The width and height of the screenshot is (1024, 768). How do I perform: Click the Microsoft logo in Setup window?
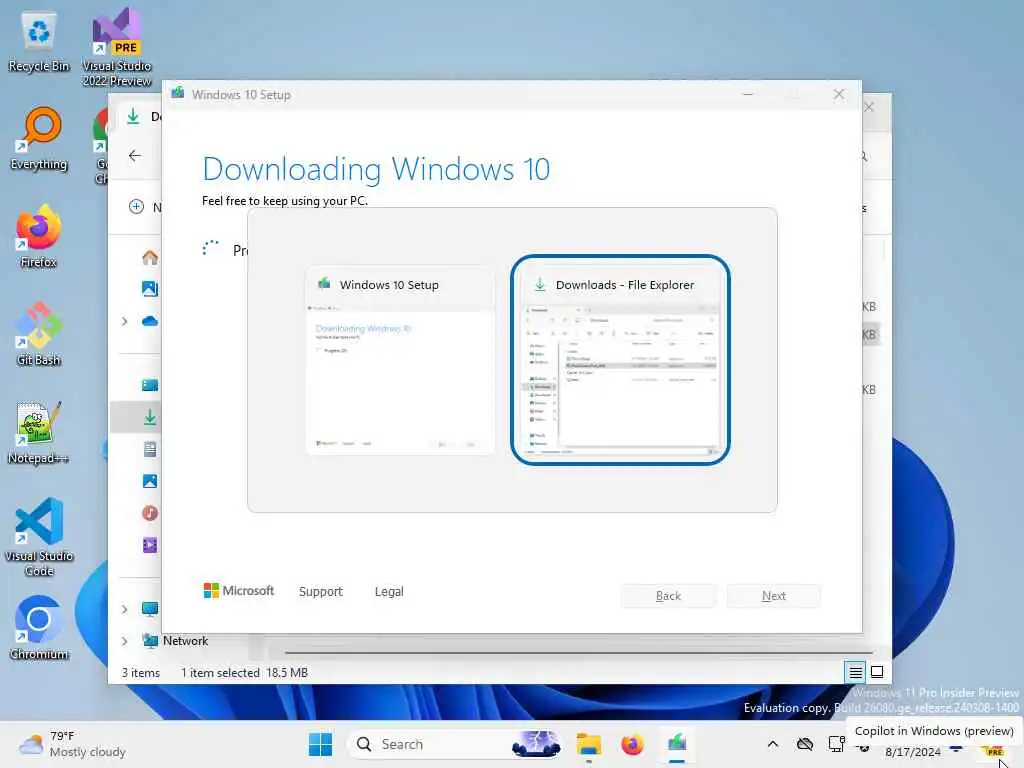coord(239,590)
